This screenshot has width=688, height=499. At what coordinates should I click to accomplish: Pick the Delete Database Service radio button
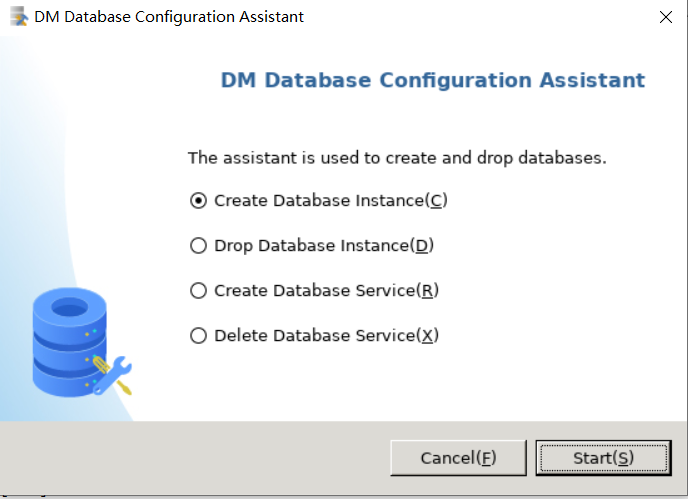198,336
